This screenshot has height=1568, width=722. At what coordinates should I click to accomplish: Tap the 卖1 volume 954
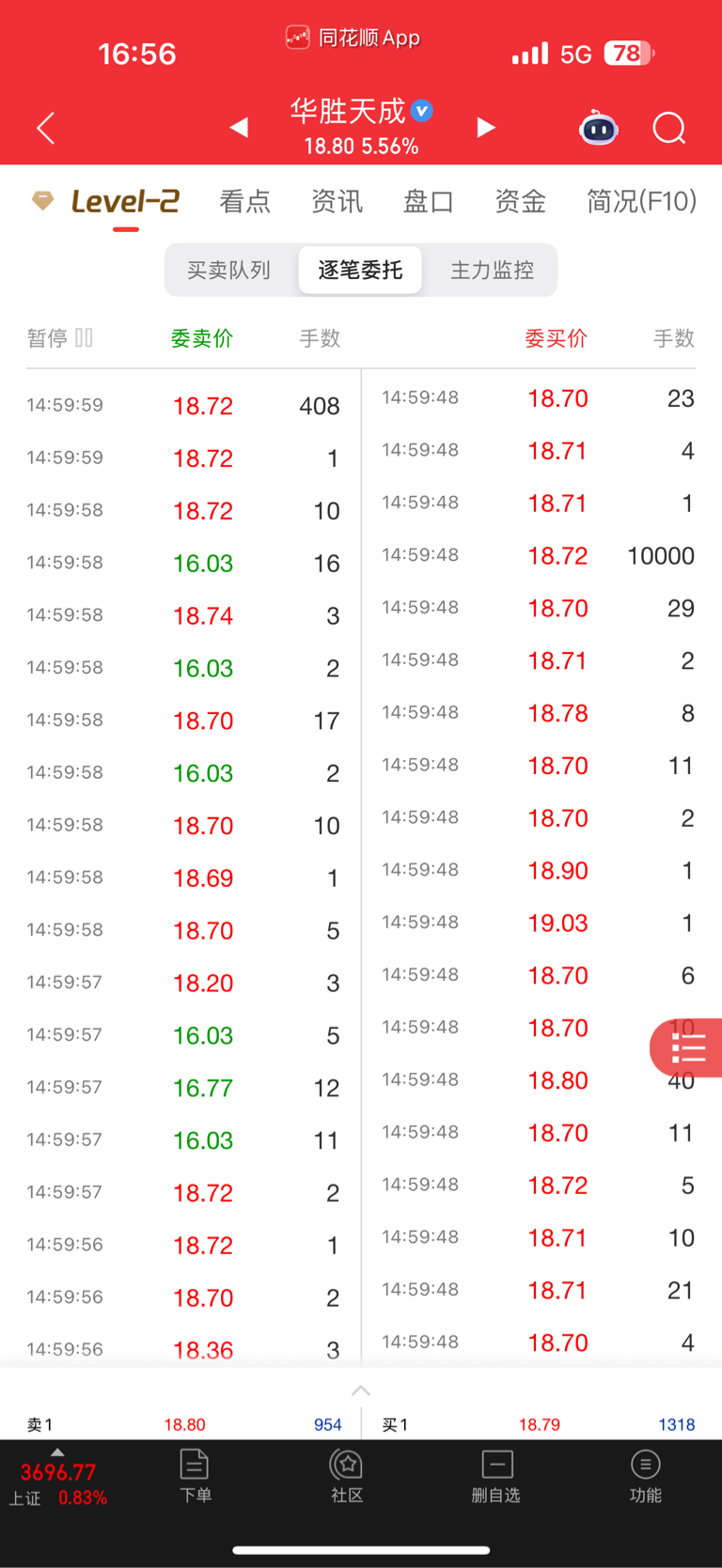(327, 1425)
